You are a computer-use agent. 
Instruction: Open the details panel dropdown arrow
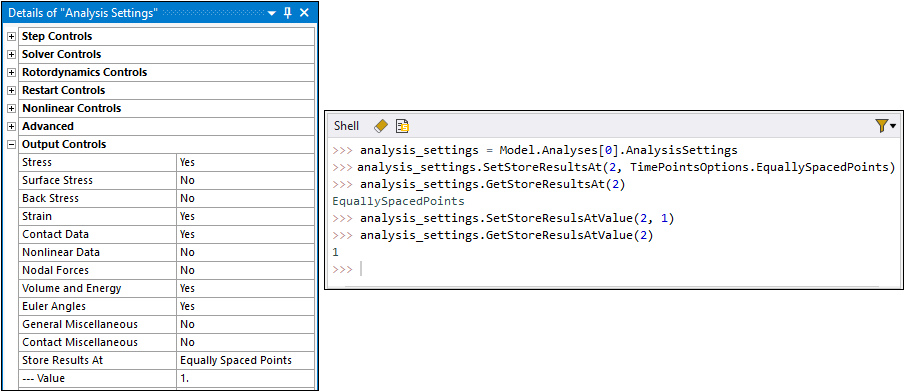[272, 13]
